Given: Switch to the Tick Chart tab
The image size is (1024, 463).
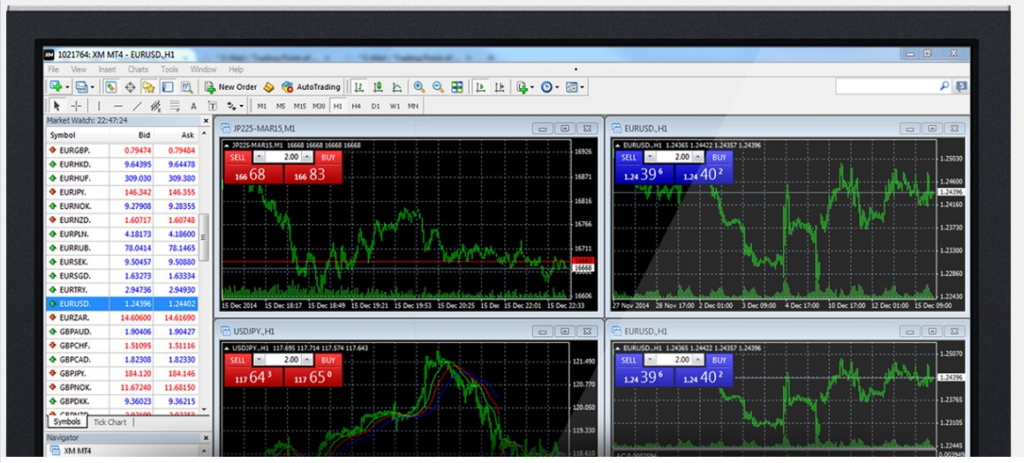Looking at the screenshot, I should pos(110,422).
